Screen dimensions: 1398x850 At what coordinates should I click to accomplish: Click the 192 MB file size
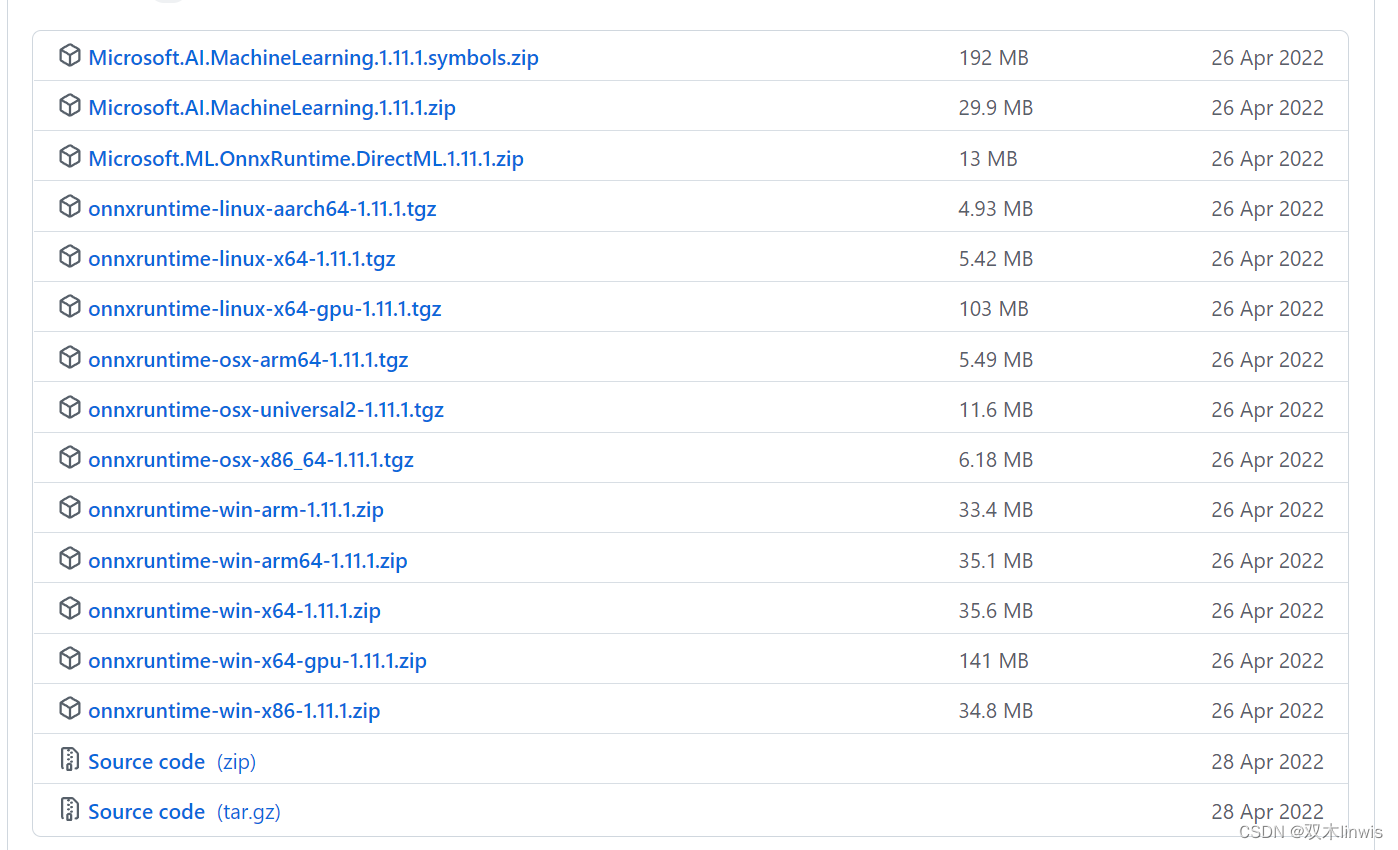[x=993, y=58]
